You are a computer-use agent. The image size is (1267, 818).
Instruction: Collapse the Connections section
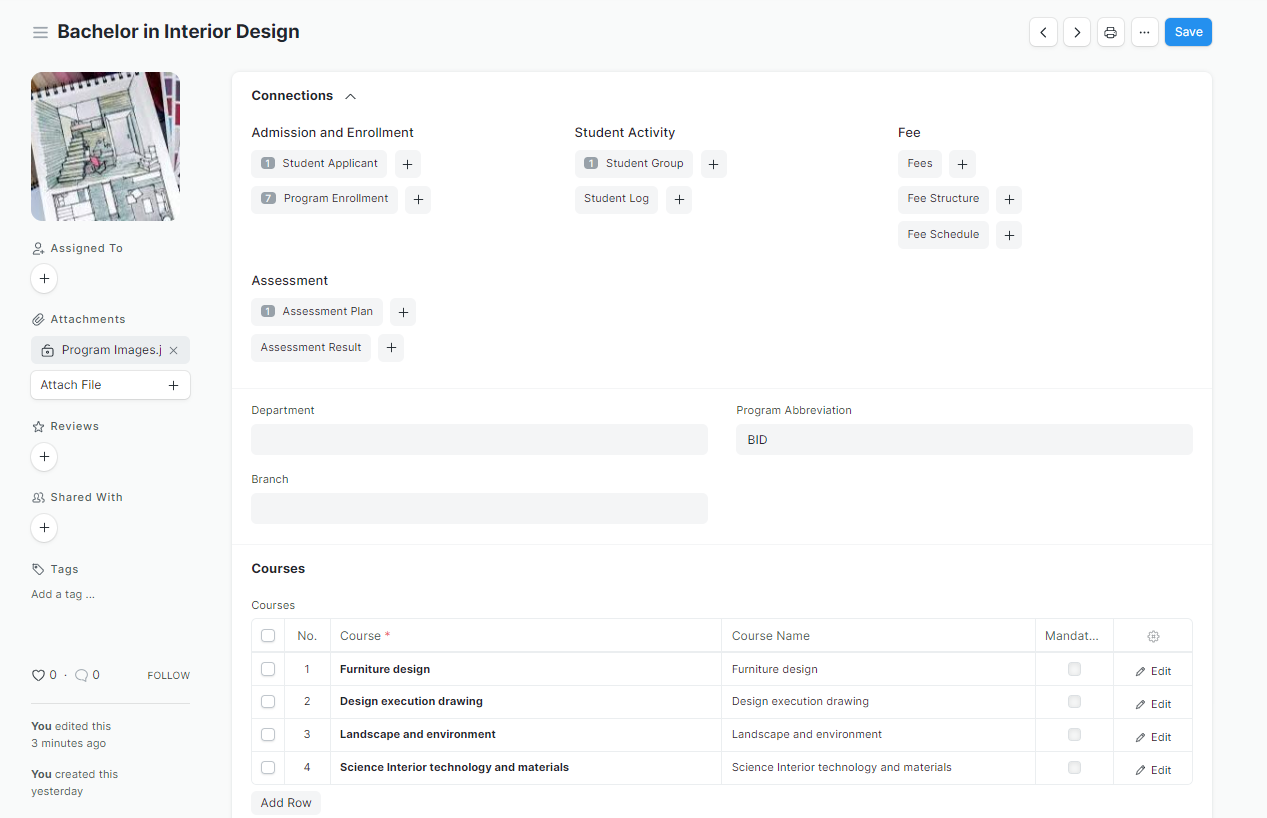[x=350, y=96]
